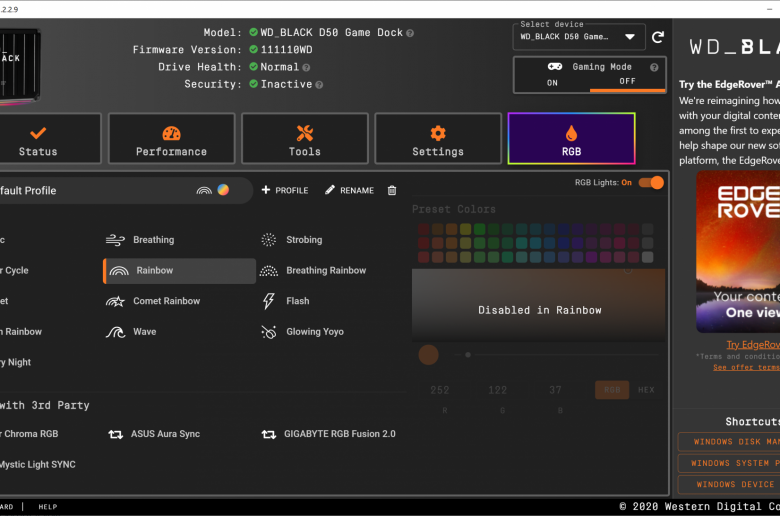Pick the grey preset swatch in bottom row

(x=647, y=257)
